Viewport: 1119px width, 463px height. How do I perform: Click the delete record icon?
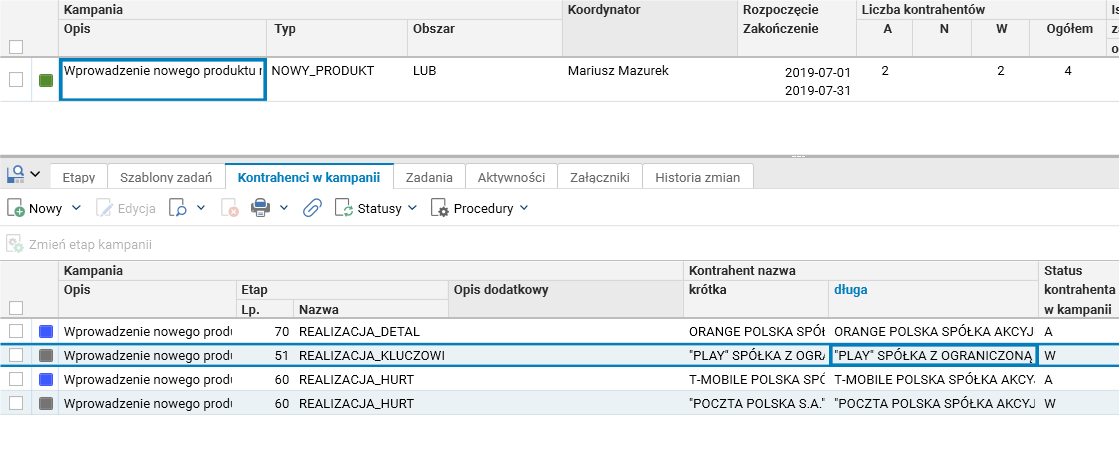point(230,208)
